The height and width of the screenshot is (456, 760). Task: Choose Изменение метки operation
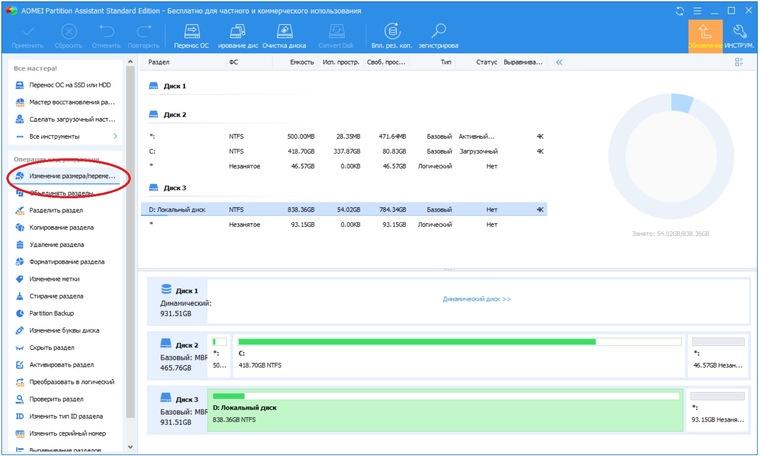tap(48, 279)
